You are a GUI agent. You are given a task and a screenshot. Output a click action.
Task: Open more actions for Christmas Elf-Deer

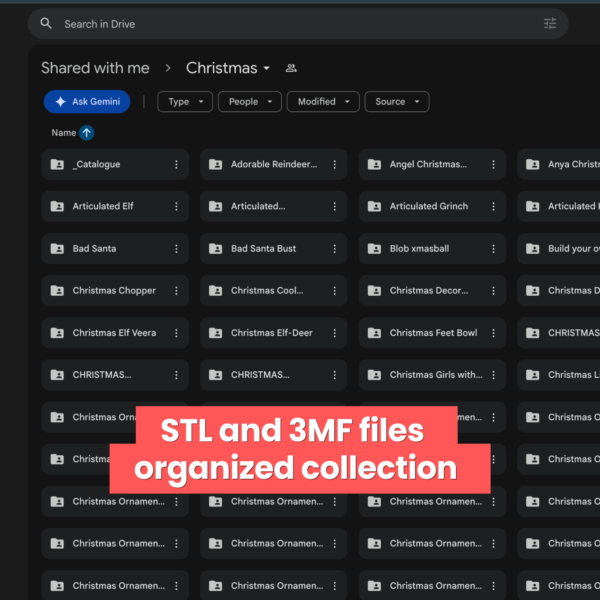(335, 333)
